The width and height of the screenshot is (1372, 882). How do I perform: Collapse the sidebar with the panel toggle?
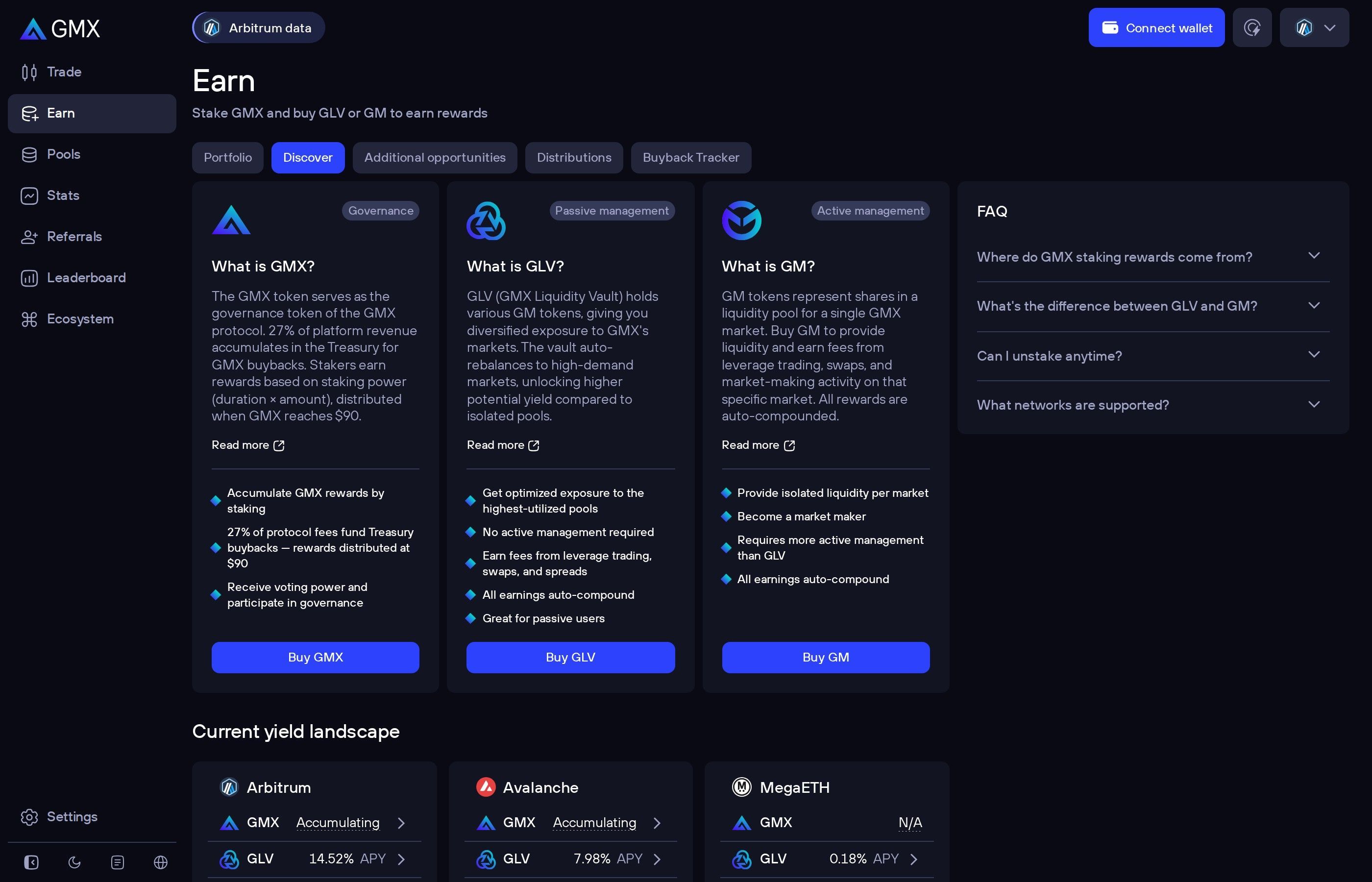[31, 862]
